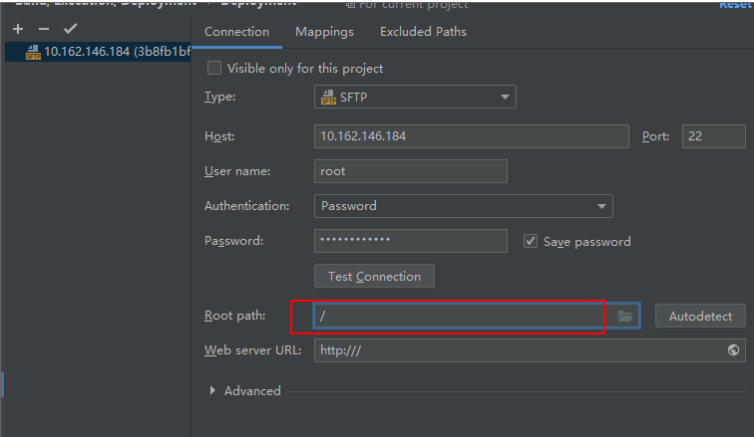Click the Autodetect button
The image size is (754, 437).
[x=700, y=316]
